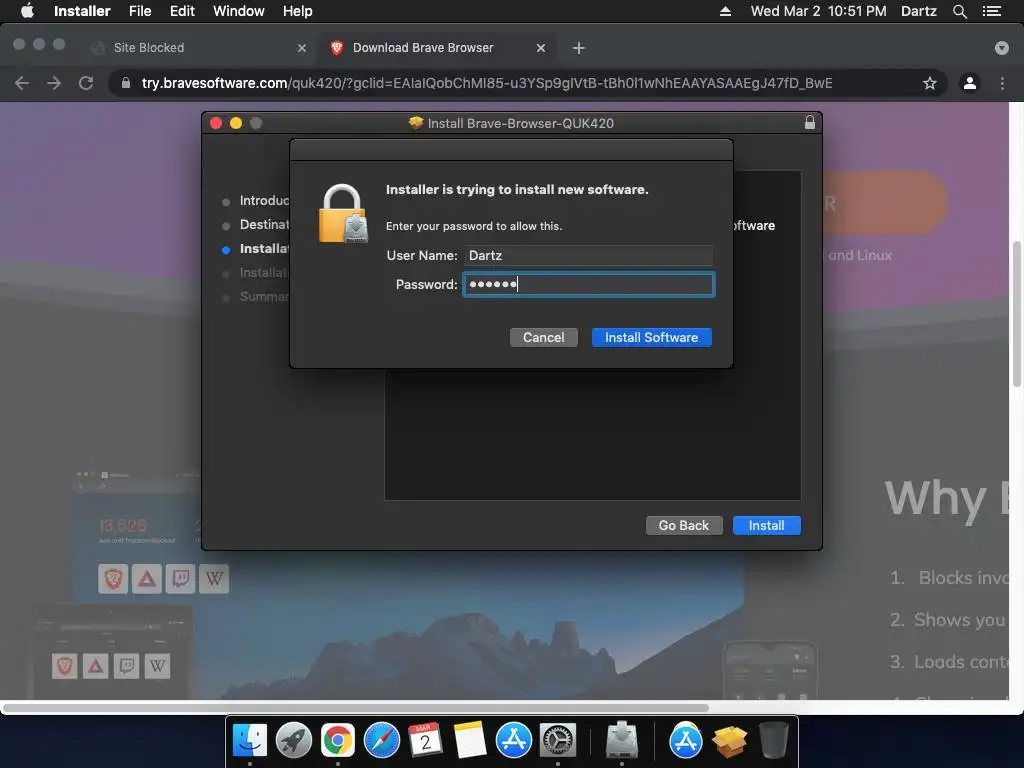Open Spotlight search magnifier icon
The width and height of the screenshot is (1024, 768).
(x=959, y=11)
